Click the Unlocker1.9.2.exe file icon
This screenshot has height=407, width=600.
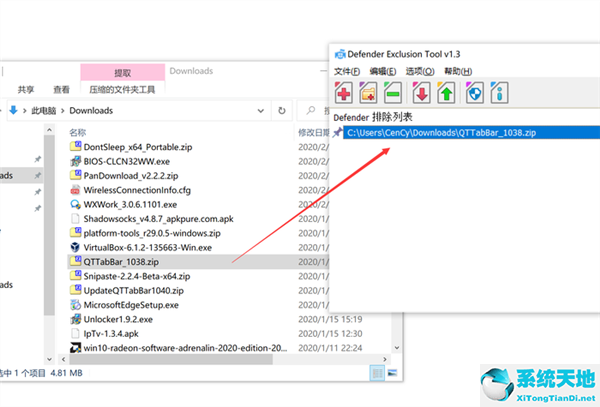pos(75,319)
